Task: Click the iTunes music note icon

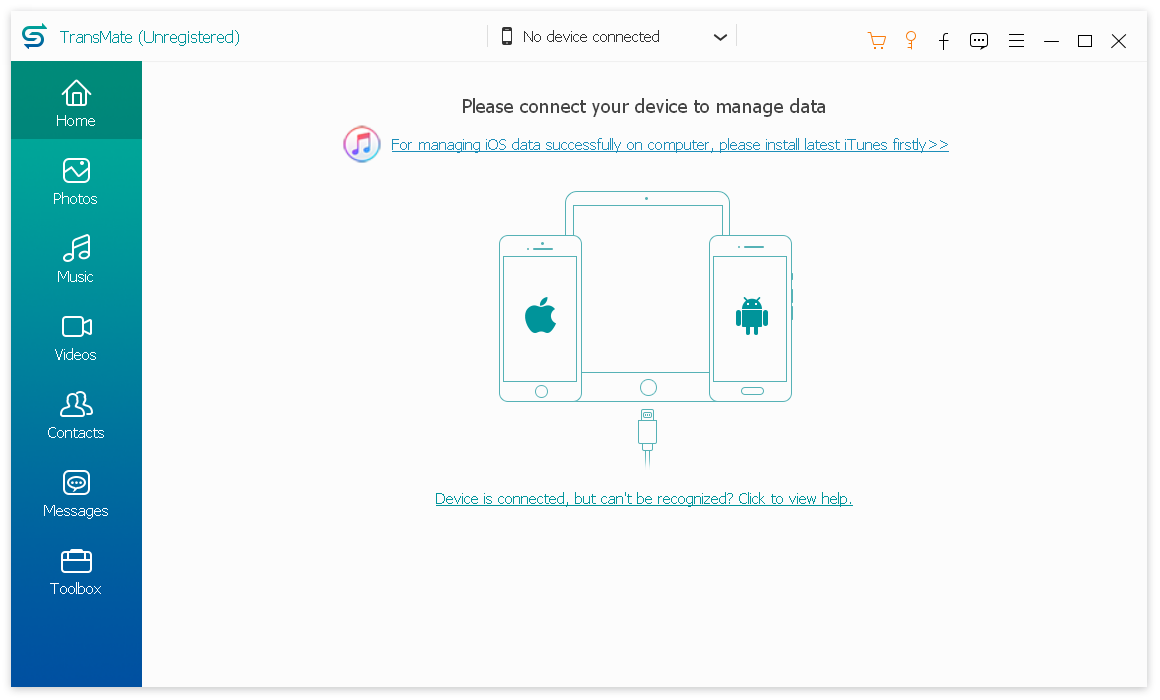Action: [x=362, y=144]
